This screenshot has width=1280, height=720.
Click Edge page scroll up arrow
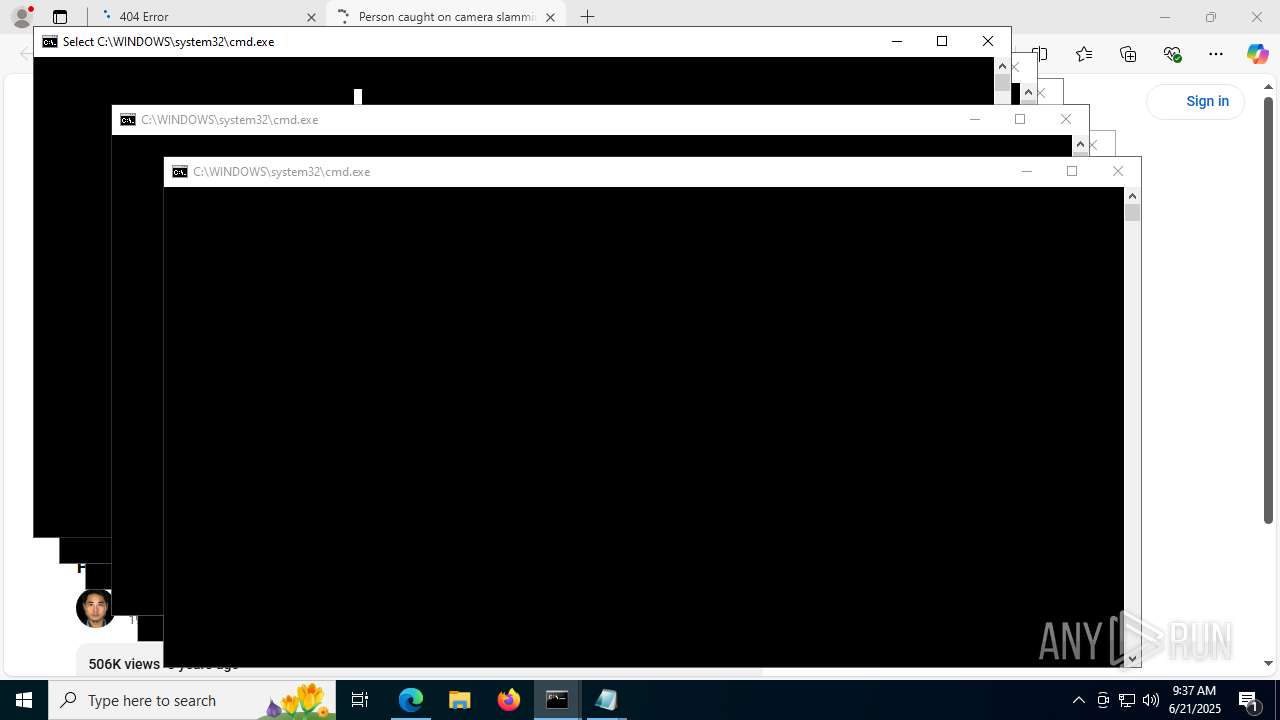(1268, 86)
